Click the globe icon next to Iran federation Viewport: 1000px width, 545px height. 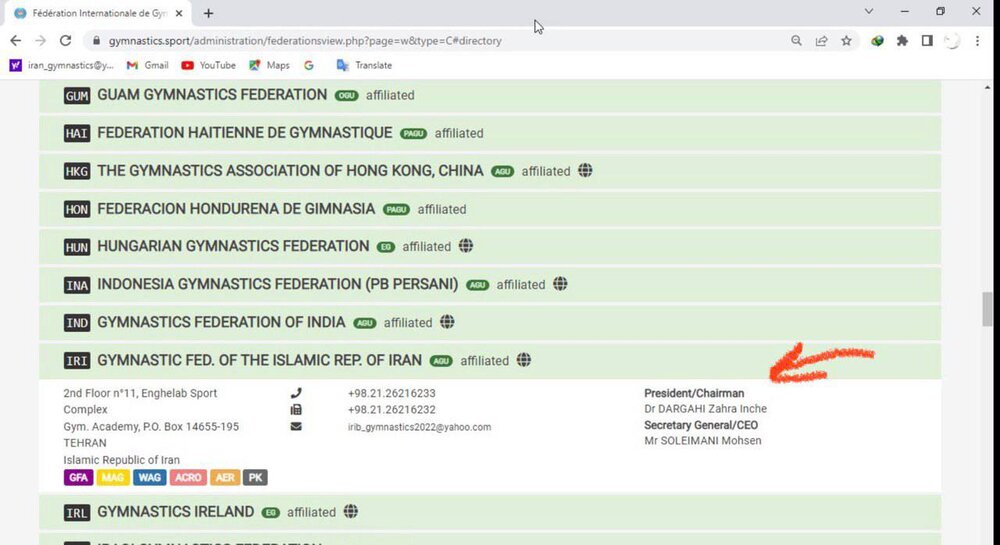pos(524,360)
